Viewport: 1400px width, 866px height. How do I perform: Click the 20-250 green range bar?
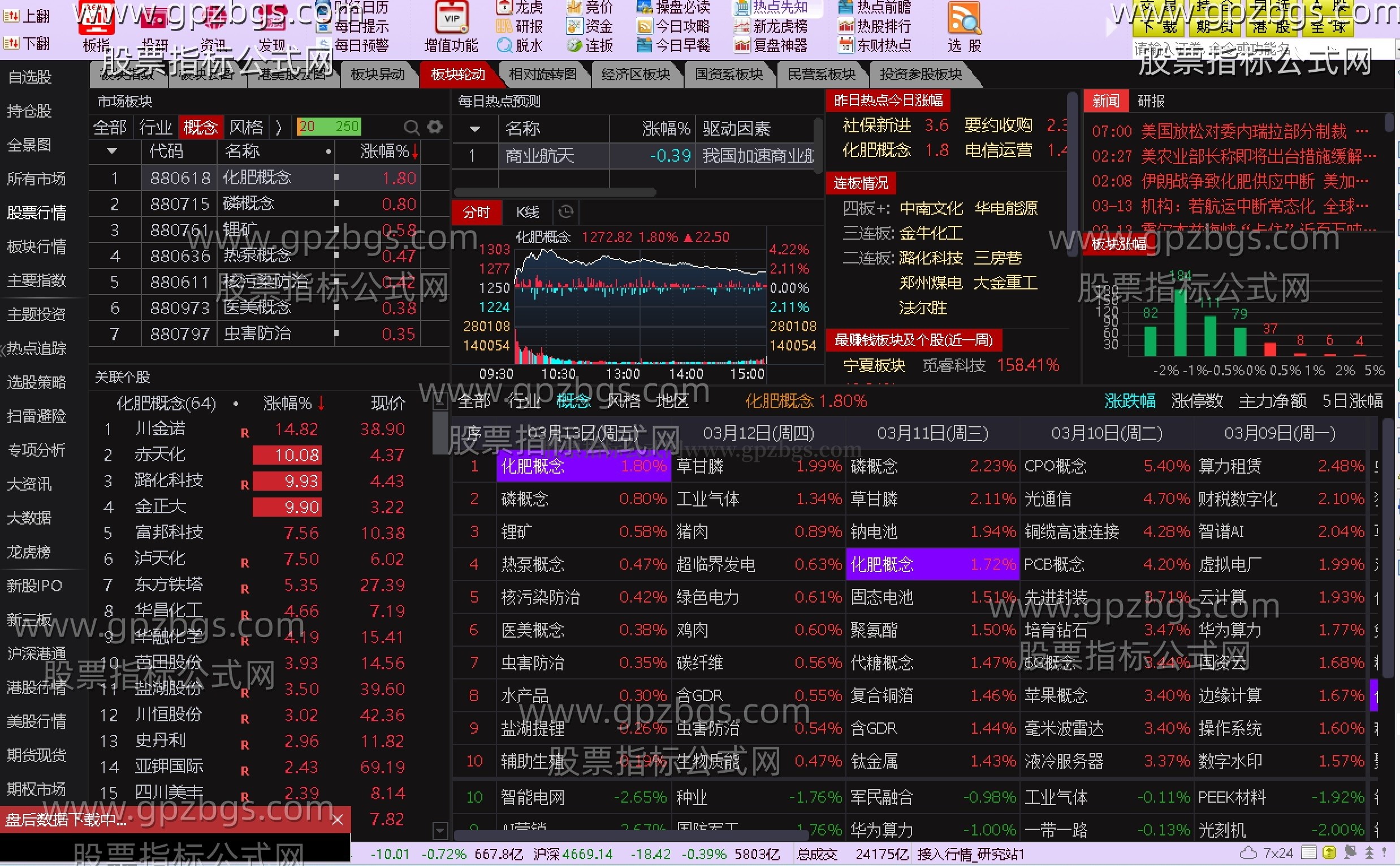(329, 127)
